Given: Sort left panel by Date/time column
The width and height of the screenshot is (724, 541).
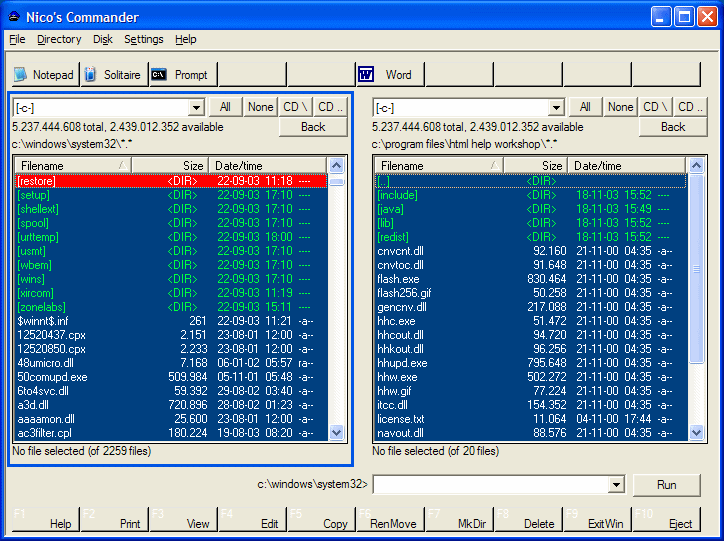Looking at the screenshot, I should point(268,165).
